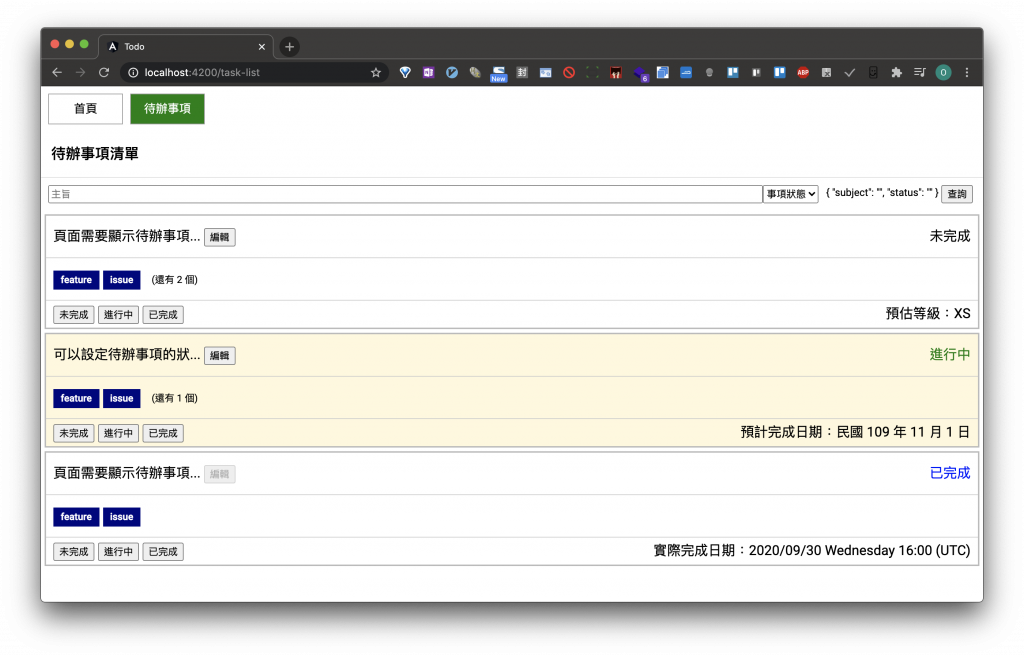Bookmark this page with the star icon
This screenshot has width=1024, height=656.
coord(376,73)
